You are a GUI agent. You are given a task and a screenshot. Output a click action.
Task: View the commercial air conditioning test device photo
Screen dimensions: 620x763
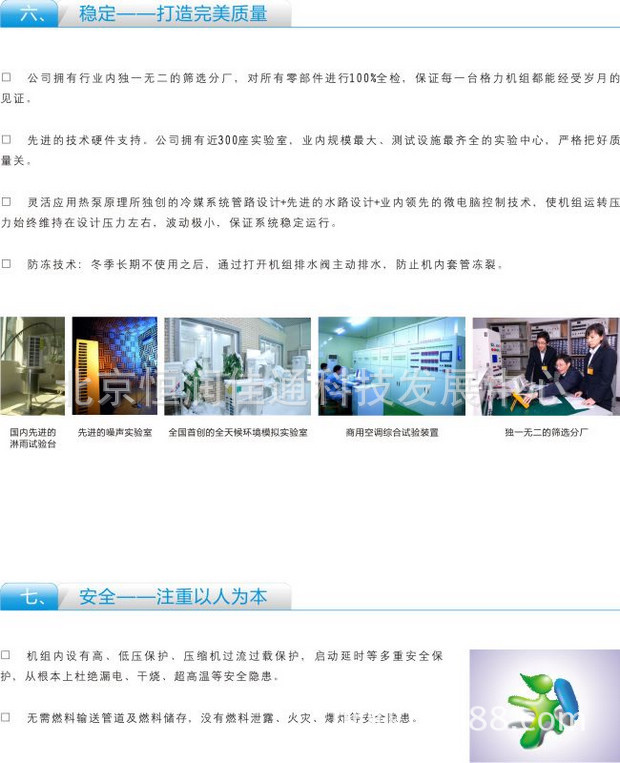coord(391,367)
